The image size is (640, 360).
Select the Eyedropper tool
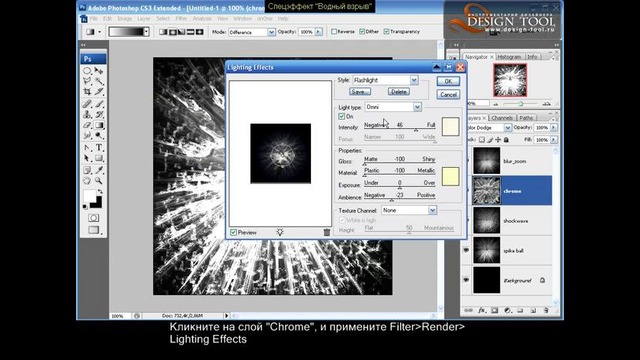[x=99, y=170]
